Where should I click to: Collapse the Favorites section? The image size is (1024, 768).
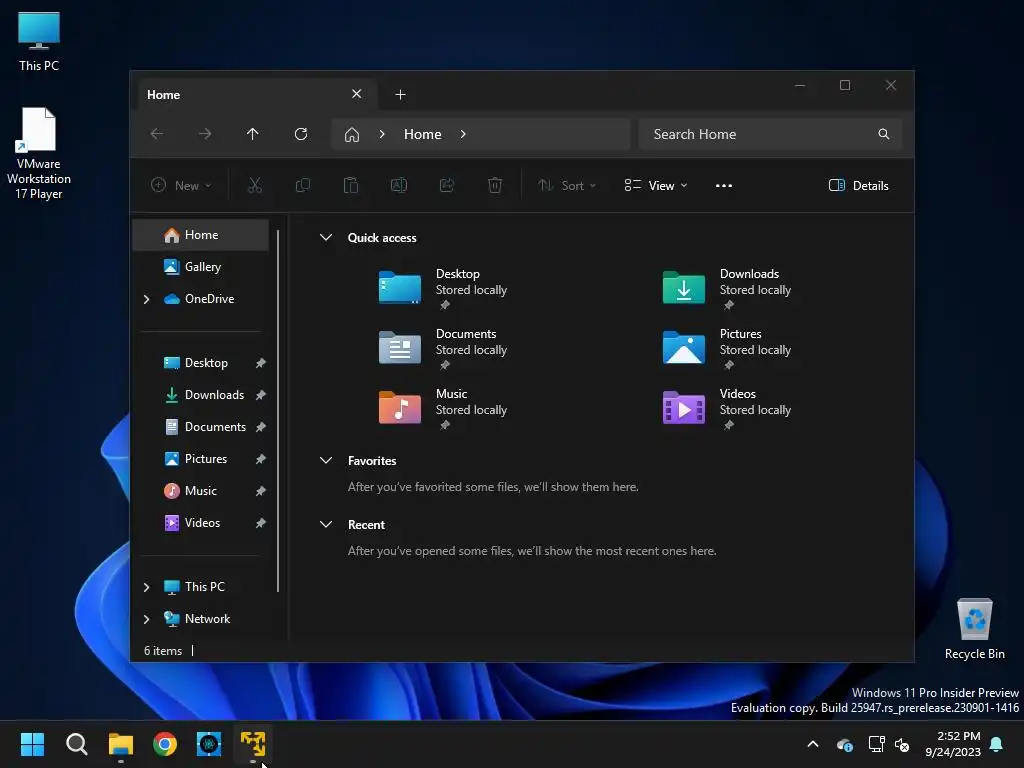point(326,460)
